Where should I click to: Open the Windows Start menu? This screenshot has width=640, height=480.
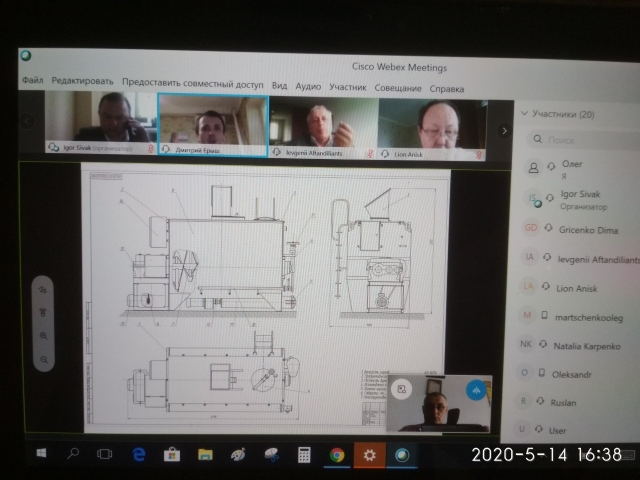pyautogui.click(x=42, y=453)
